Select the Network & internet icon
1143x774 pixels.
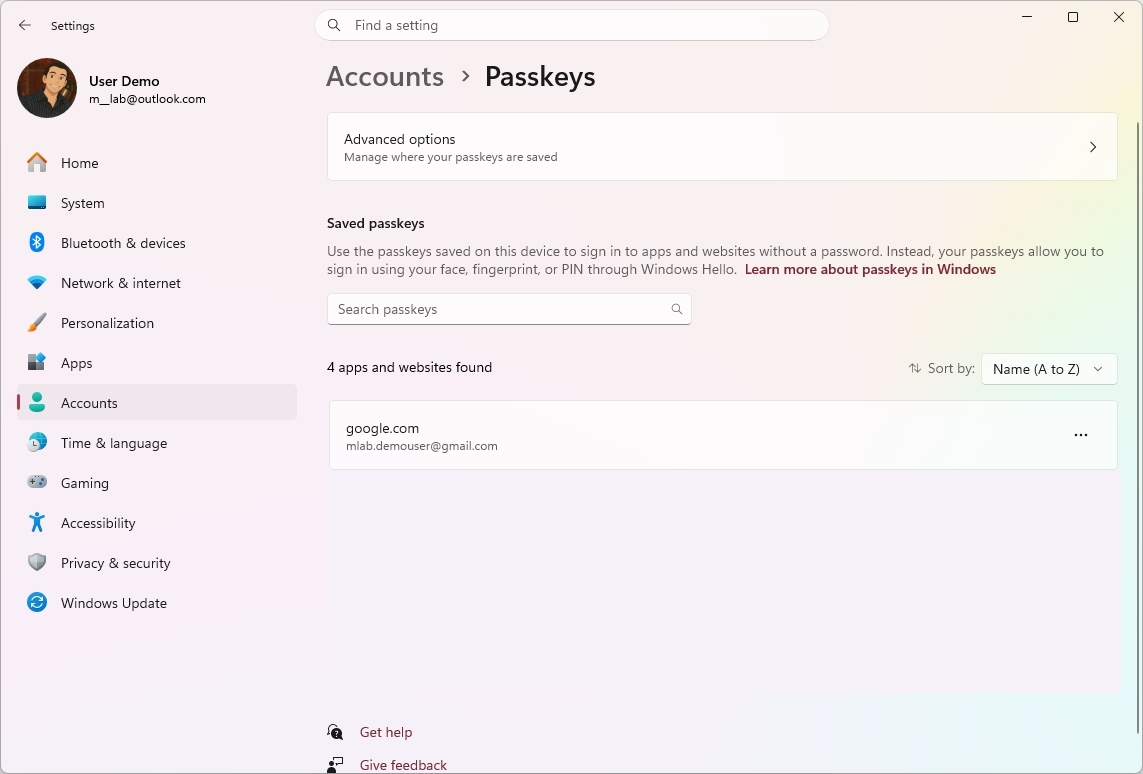click(37, 283)
